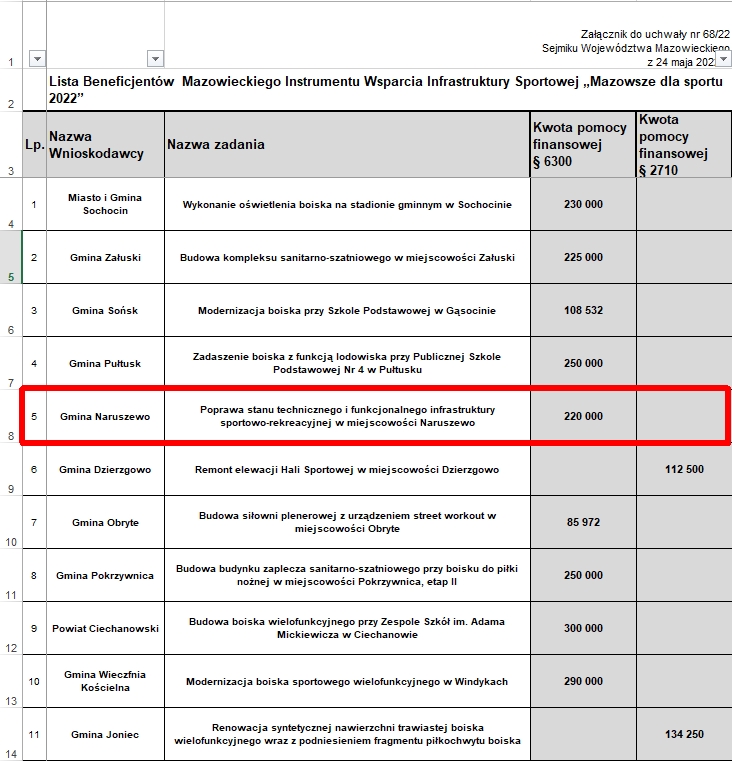The image size is (732, 761).
Task: Click the 'Nazwa zadania' header cell
Action: pyautogui.click(x=348, y=145)
